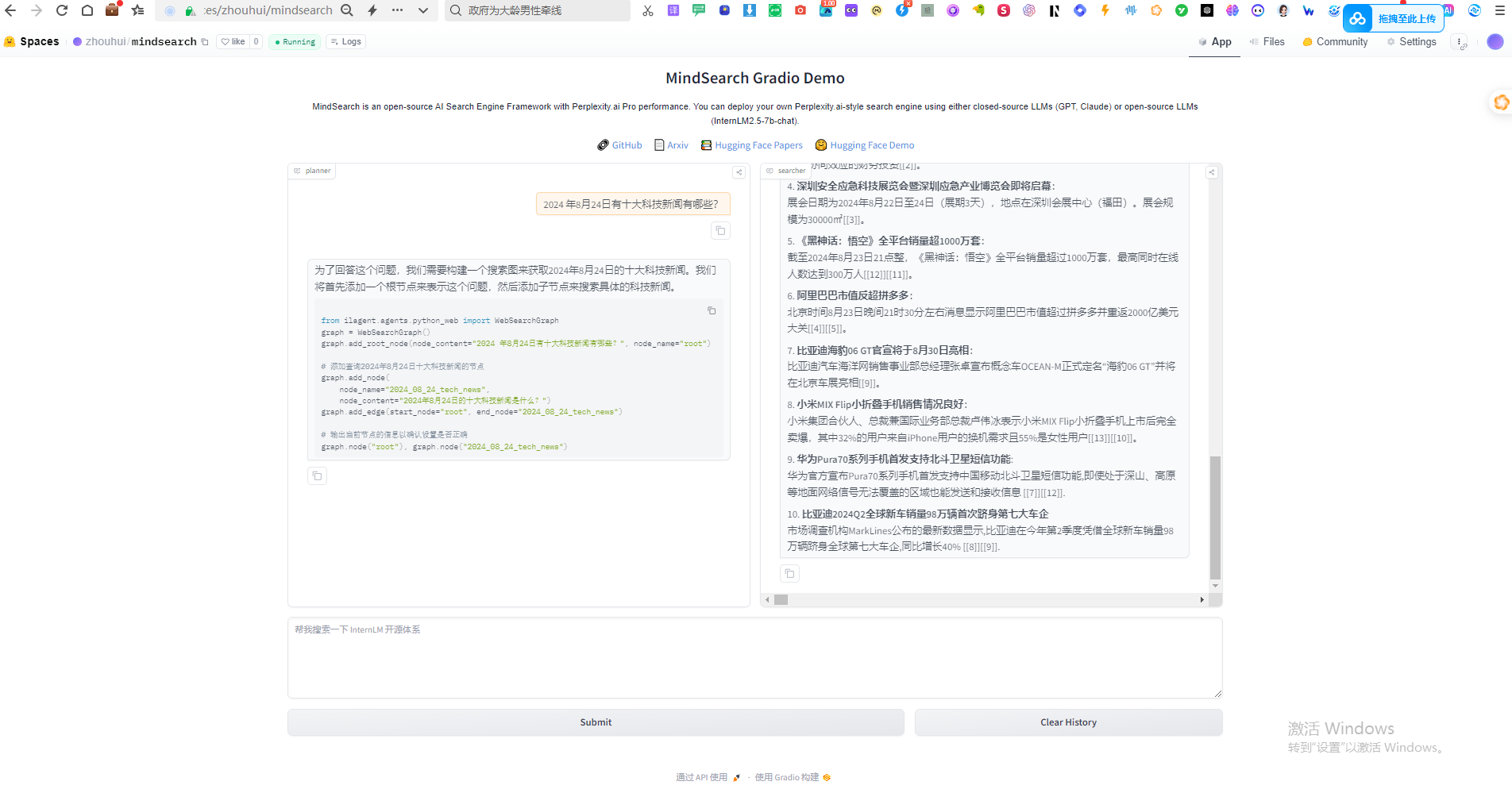Open the Settings tab
1512x793 pixels.
pos(1411,41)
